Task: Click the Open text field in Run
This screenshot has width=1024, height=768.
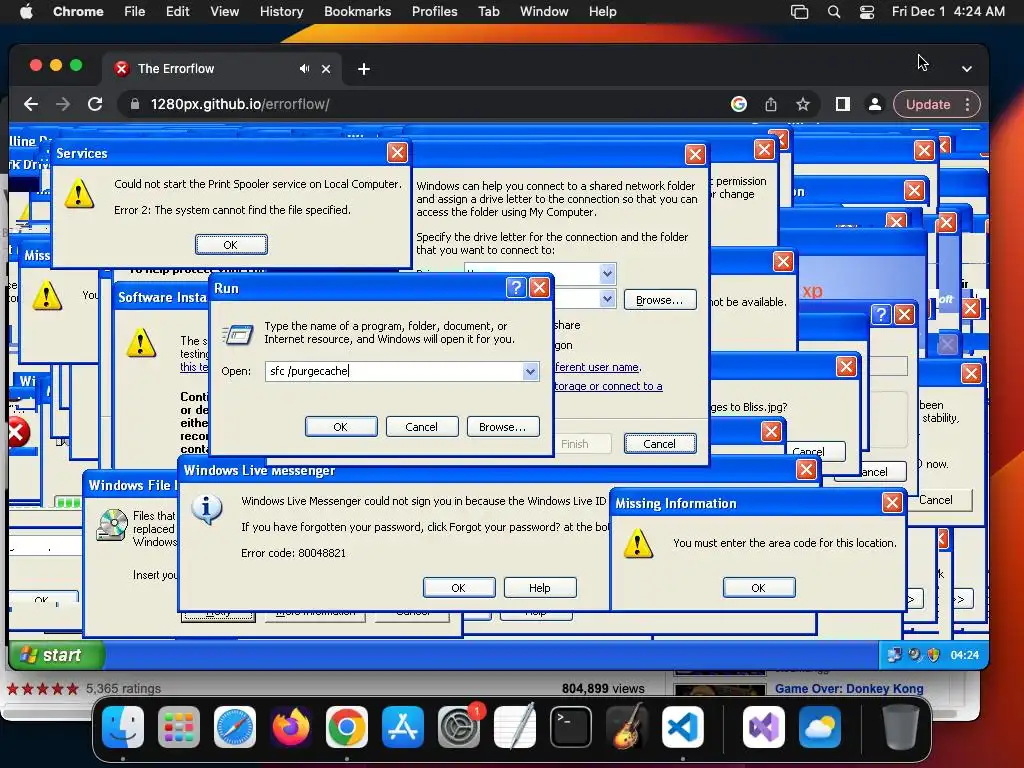Action: [394, 371]
